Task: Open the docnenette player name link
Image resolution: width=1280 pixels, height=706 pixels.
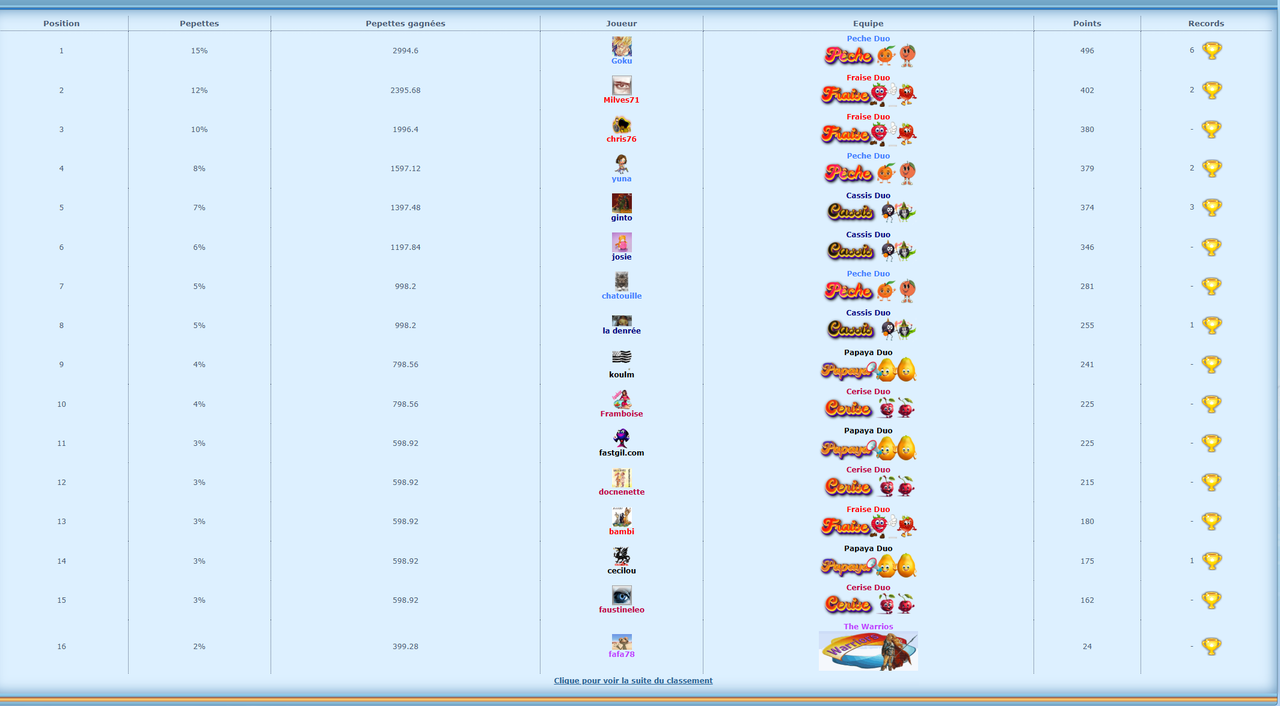Action: click(x=621, y=492)
